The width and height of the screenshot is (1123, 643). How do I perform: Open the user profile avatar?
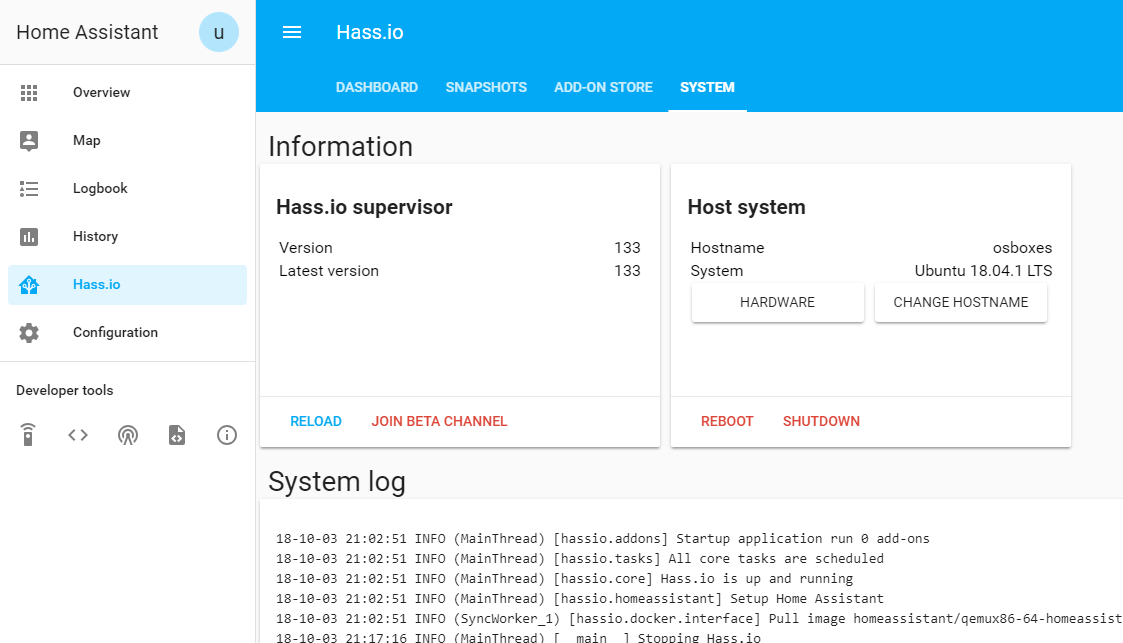[x=219, y=32]
